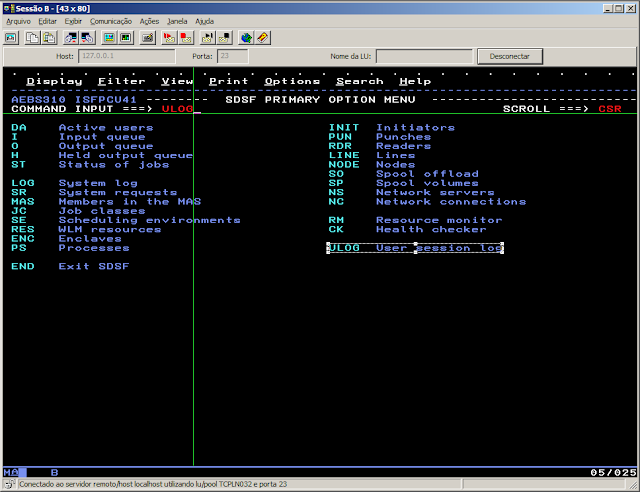The height and width of the screenshot is (492, 640).
Task: Open the SDSF Options action bar menu
Action: [292, 81]
